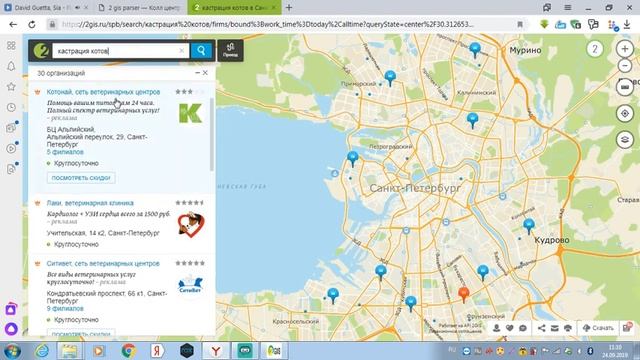The image size is (640, 360).
Task: Click the Ситивет logo thumbnail
Action: point(191,284)
